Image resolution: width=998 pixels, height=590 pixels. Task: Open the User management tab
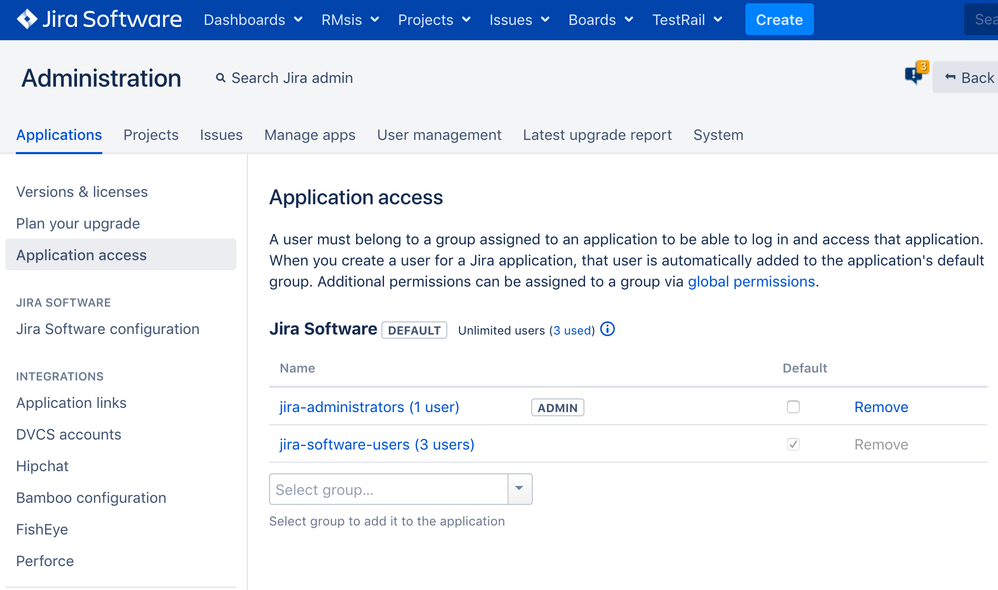439,135
